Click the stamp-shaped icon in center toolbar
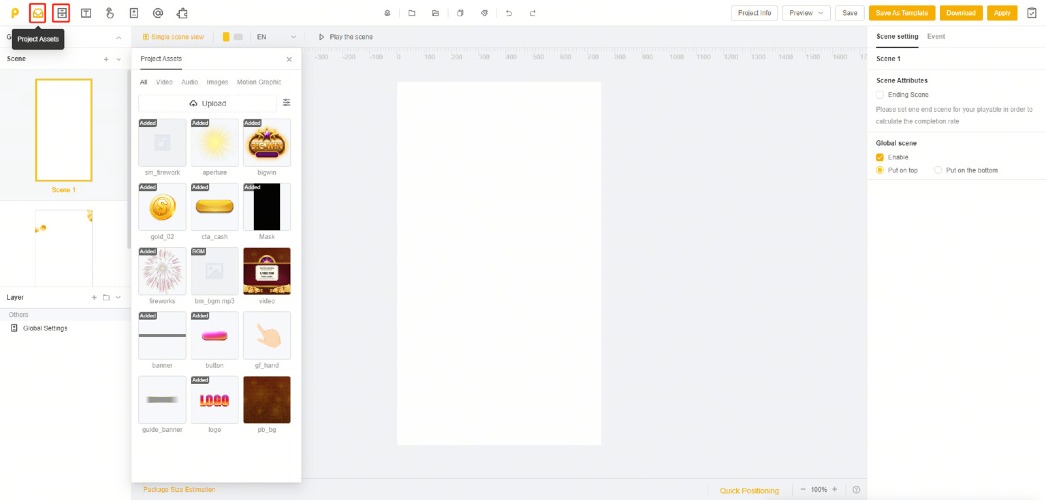This screenshot has width=1046, height=500. click(387, 13)
